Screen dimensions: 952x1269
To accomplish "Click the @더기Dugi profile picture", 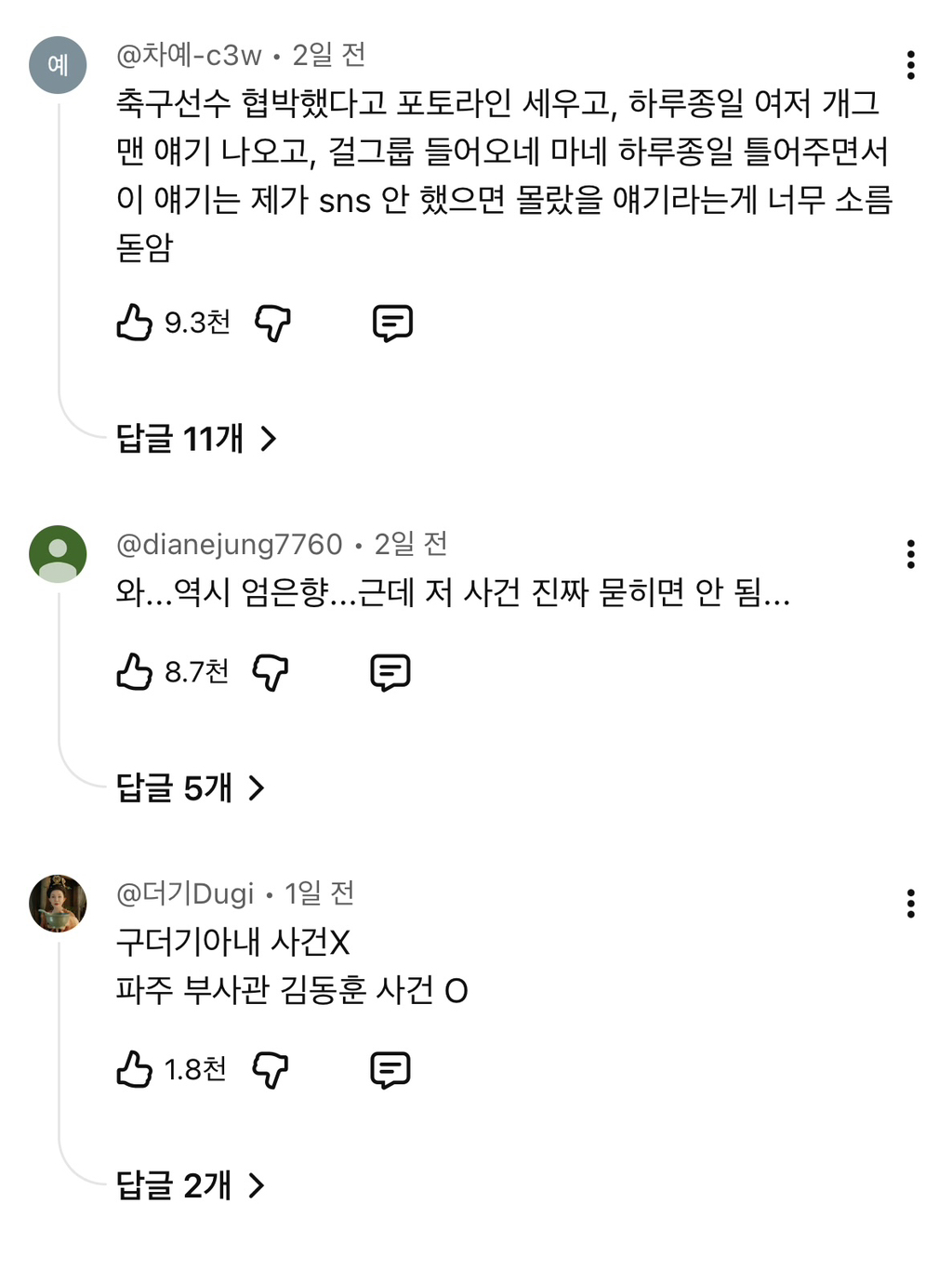I will point(58,903).
